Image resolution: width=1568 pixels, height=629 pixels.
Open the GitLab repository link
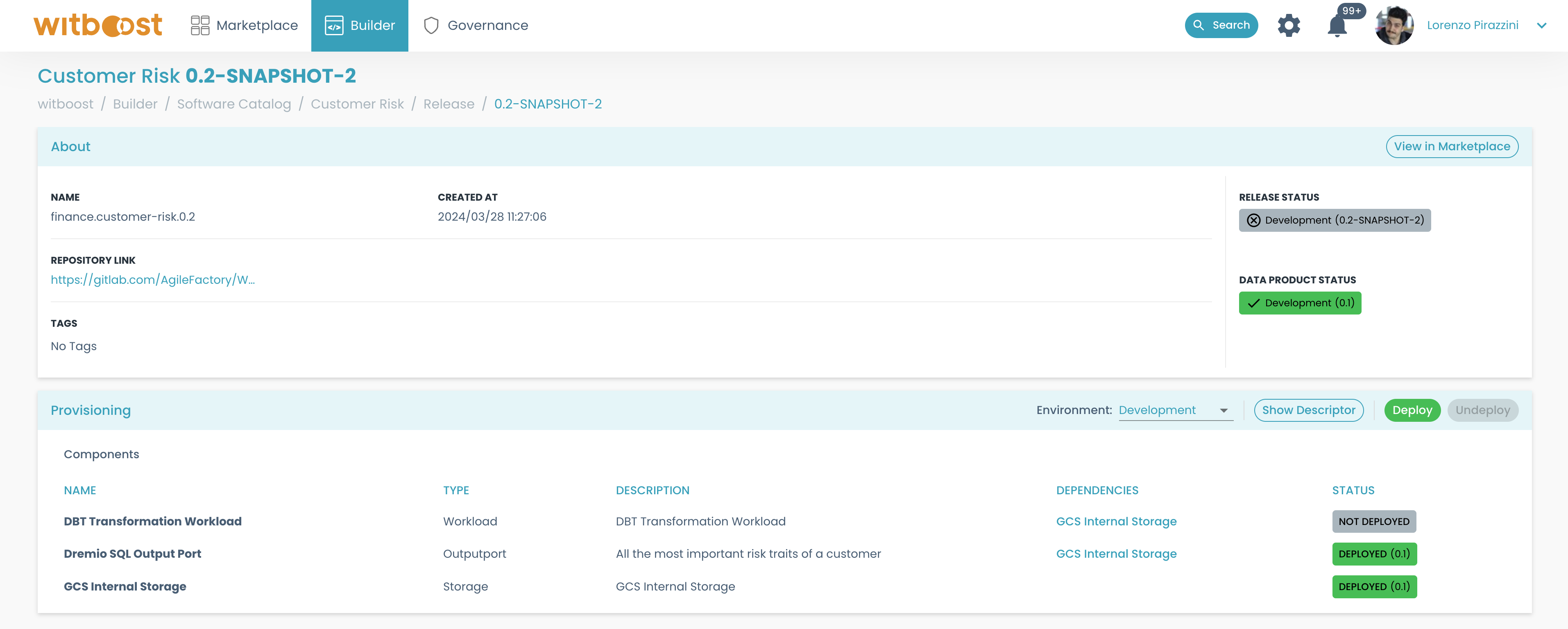point(153,280)
